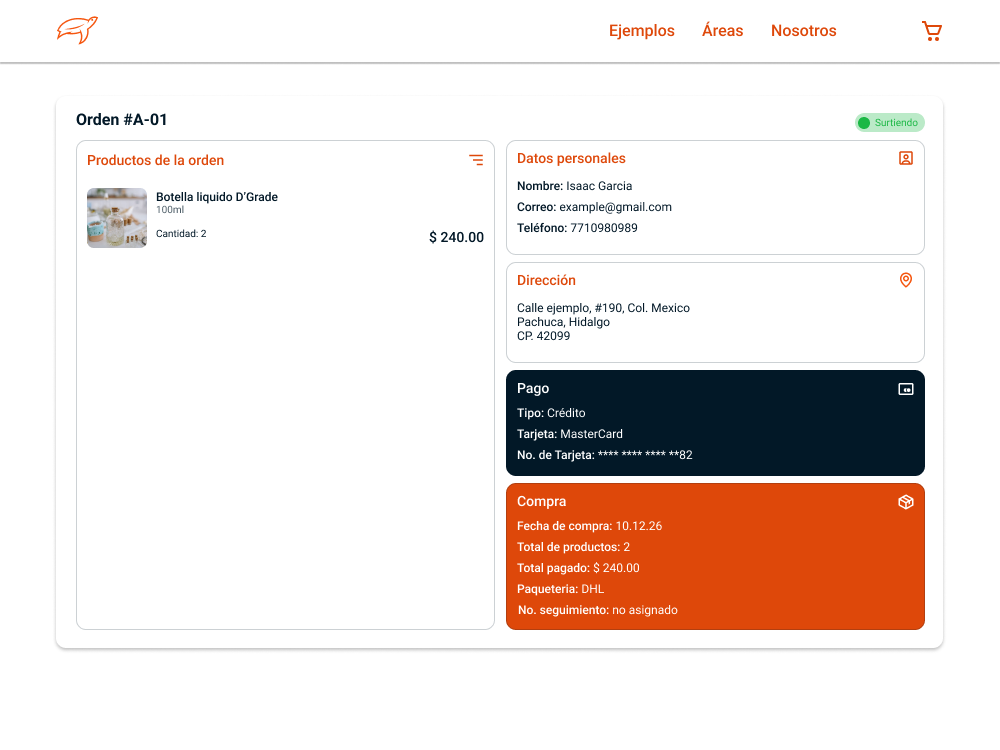
Task: Click the Productos de la orden title
Action: point(156,160)
